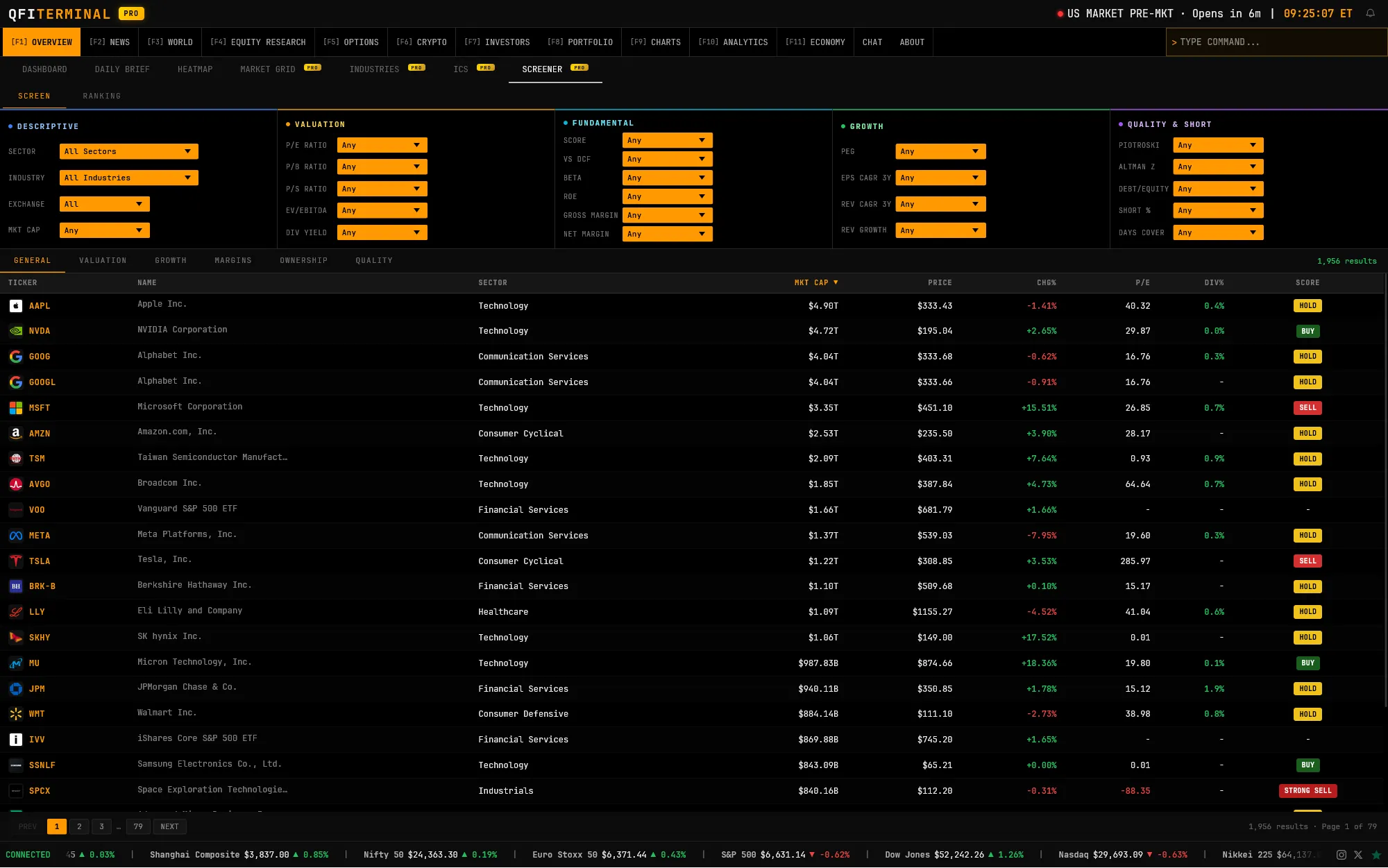Click the Broadcom AVGO logo
The width and height of the screenshot is (1388, 868).
coord(16,484)
